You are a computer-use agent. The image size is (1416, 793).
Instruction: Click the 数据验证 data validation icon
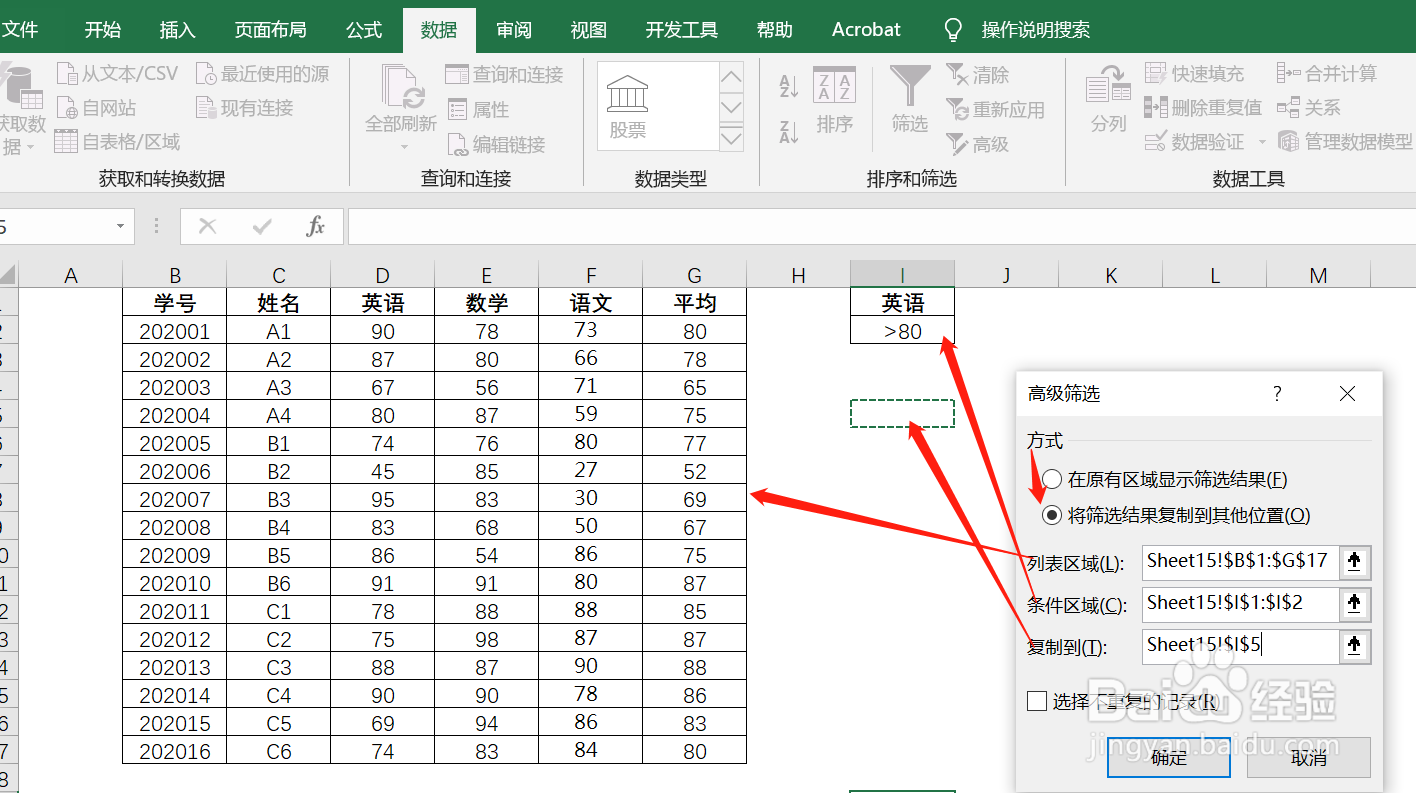point(1156,142)
